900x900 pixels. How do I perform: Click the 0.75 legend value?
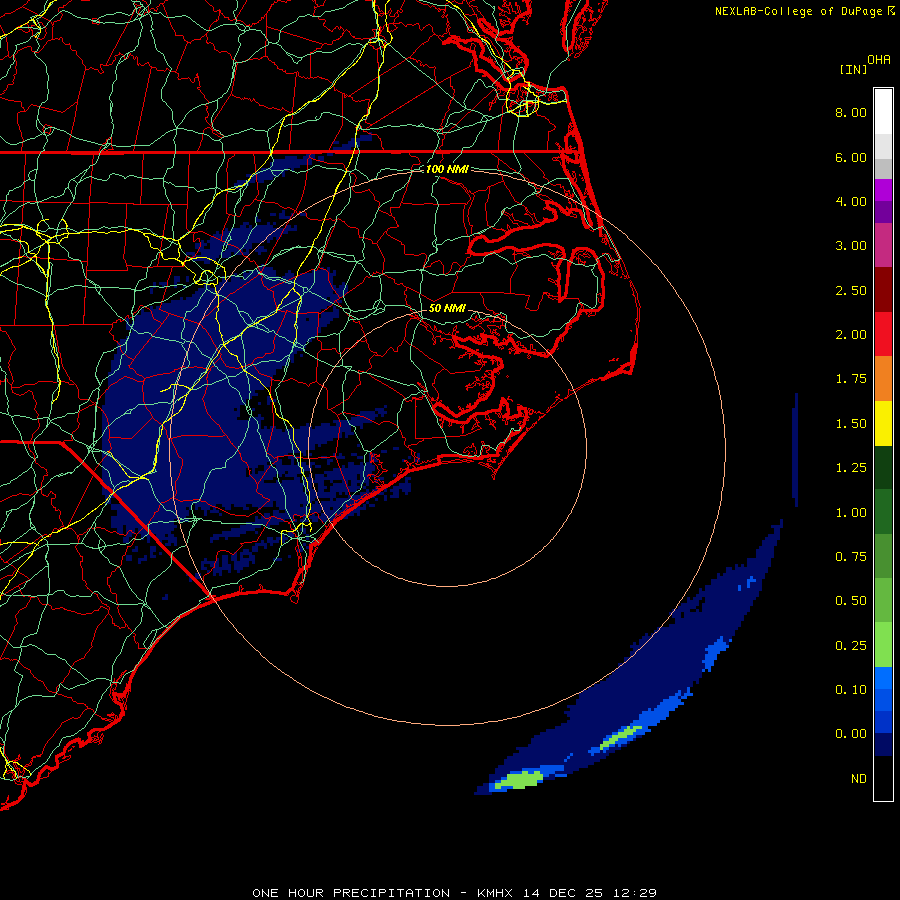coord(851,557)
